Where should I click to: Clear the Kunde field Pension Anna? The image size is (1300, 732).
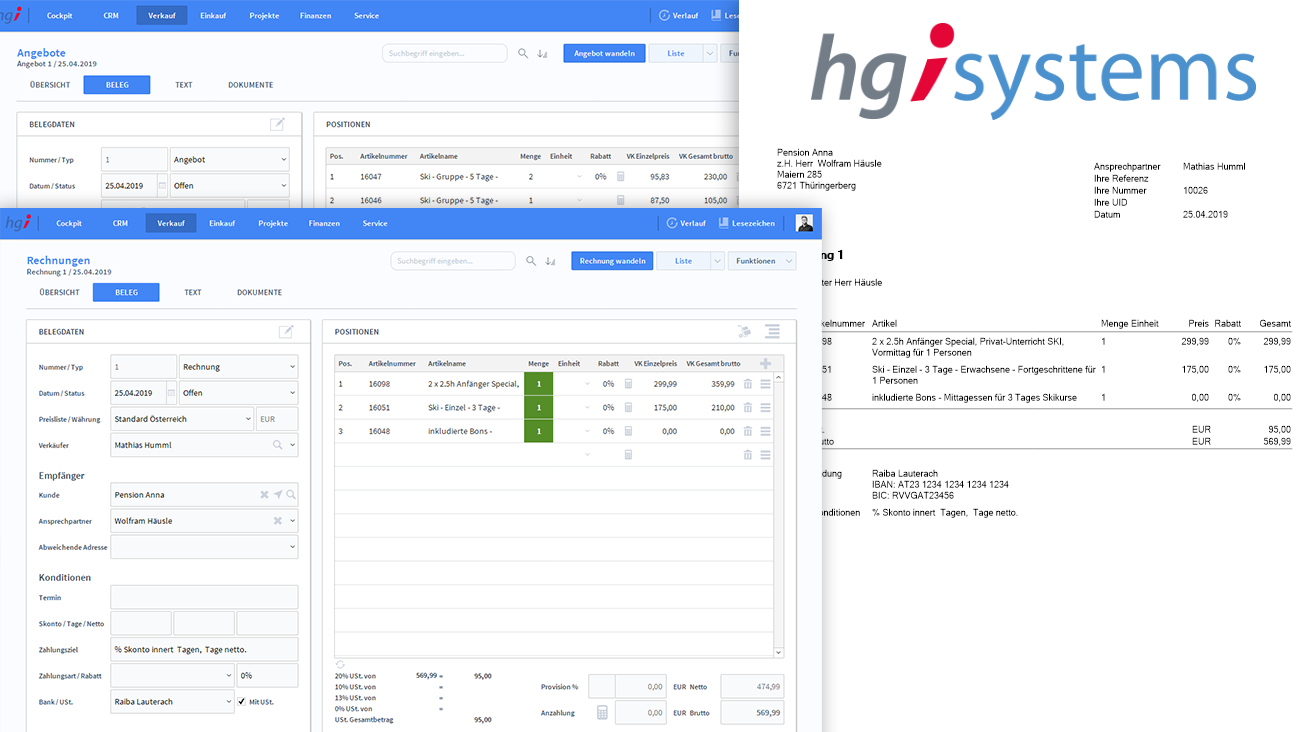265,495
